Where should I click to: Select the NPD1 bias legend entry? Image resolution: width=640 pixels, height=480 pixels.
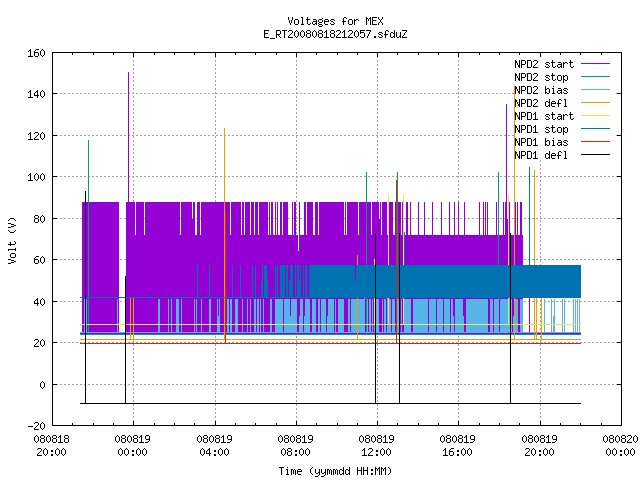coord(562,142)
